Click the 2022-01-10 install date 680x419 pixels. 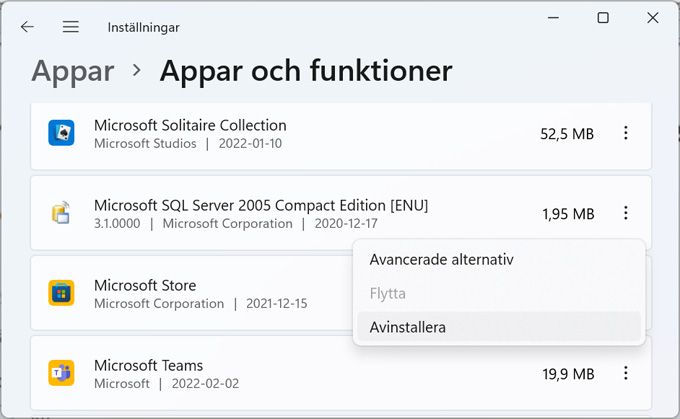(x=250, y=144)
